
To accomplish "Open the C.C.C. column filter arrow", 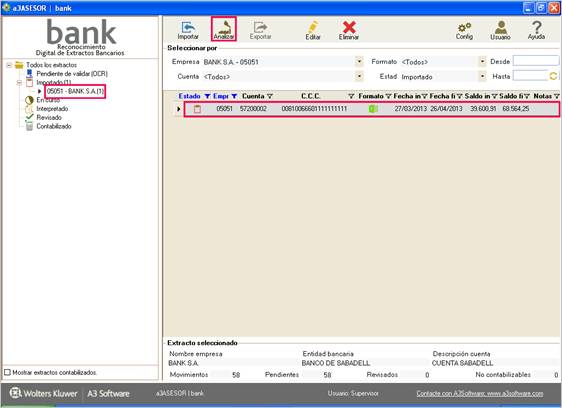I will pos(351,96).
